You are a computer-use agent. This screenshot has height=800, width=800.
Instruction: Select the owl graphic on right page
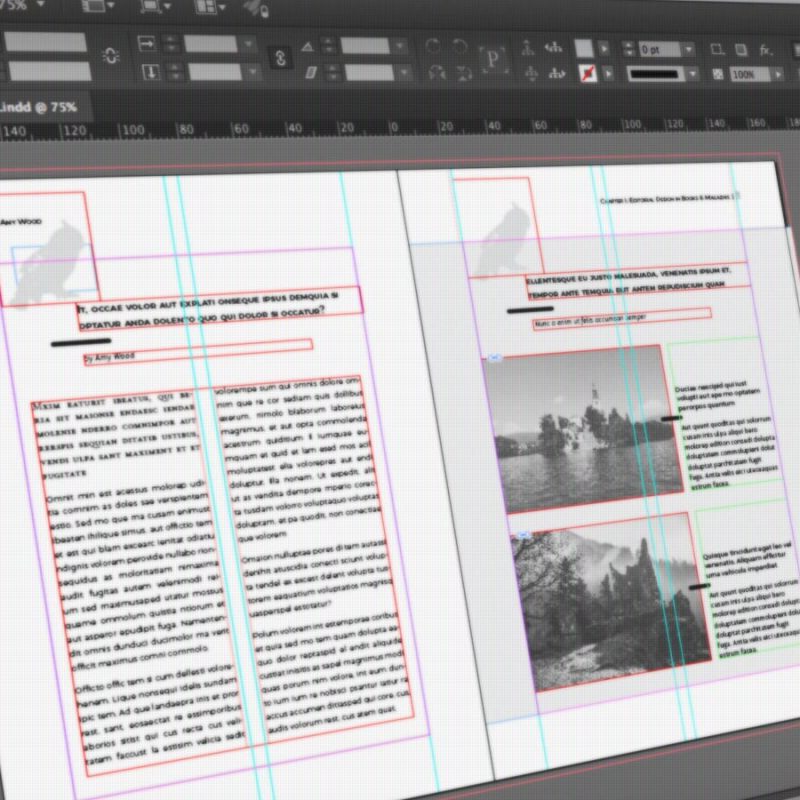(x=505, y=240)
